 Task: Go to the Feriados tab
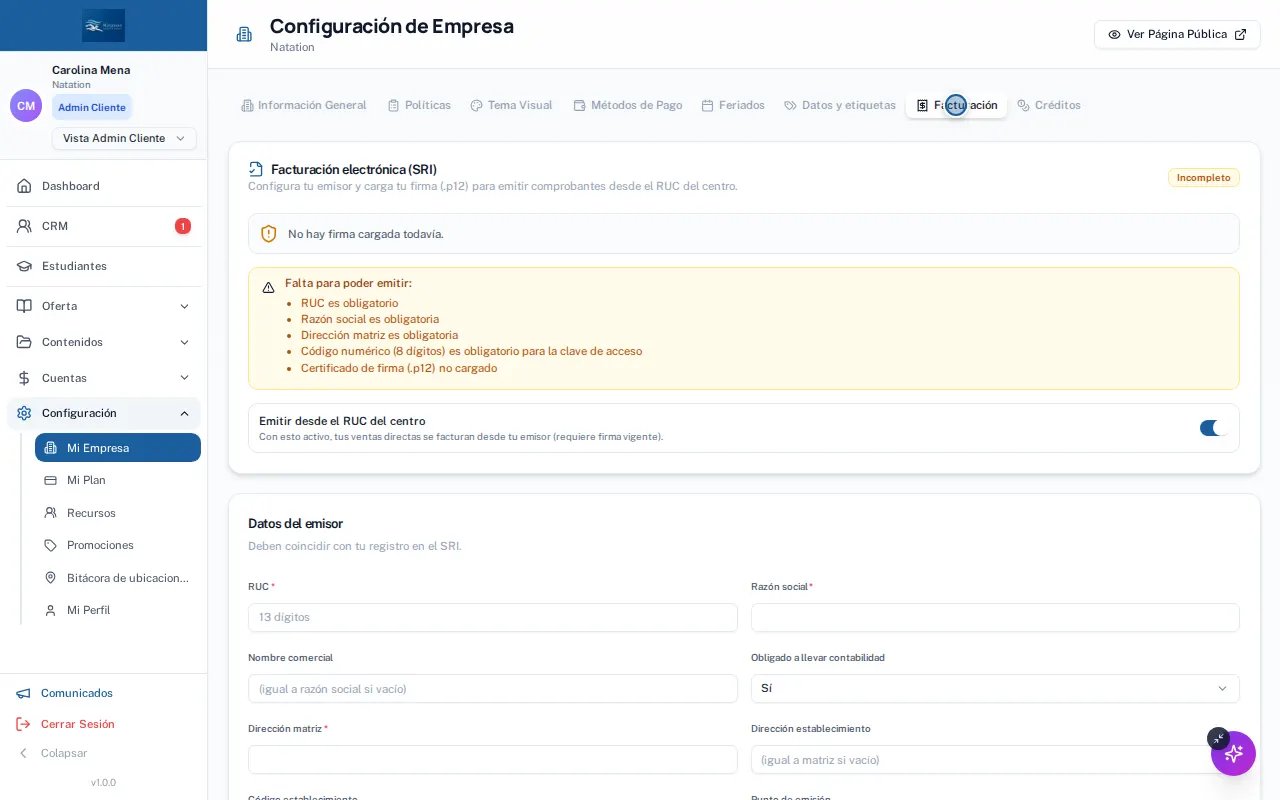tap(733, 105)
